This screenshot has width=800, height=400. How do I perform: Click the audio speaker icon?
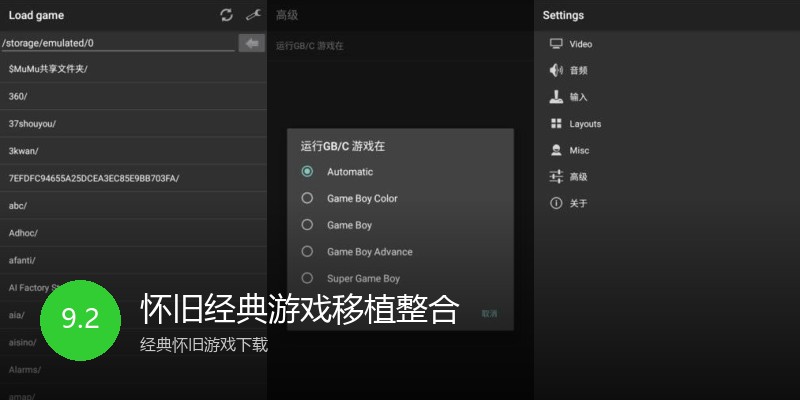tap(556, 70)
